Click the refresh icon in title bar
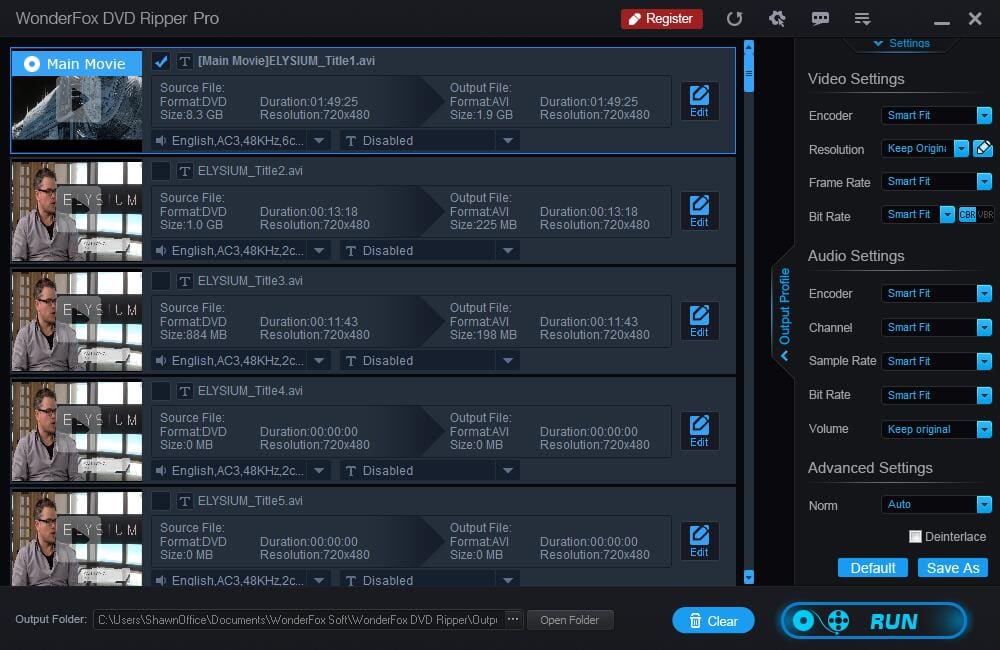Viewport: 1000px width, 650px height. [x=734, y=19]
